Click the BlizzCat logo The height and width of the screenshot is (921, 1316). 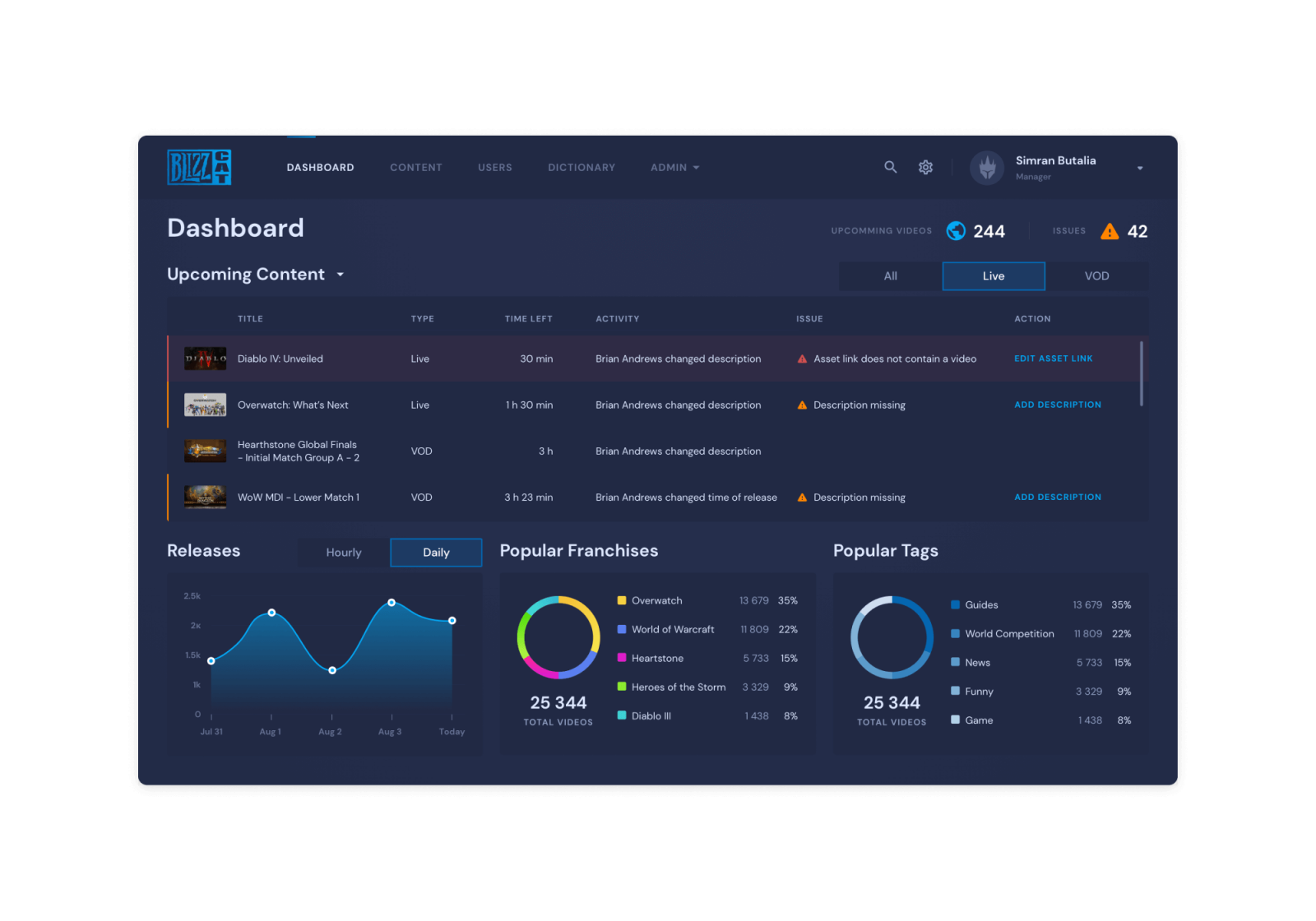197,167
